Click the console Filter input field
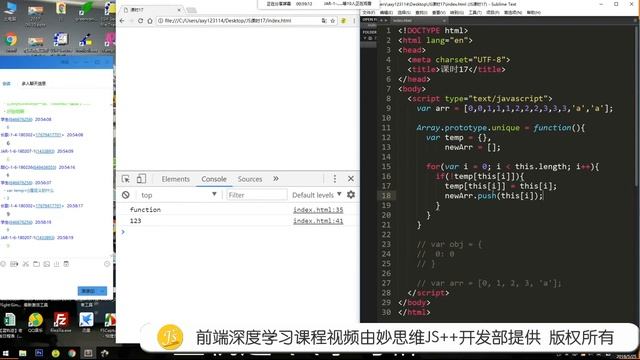The image size is (640, 360). click(257, 195)
